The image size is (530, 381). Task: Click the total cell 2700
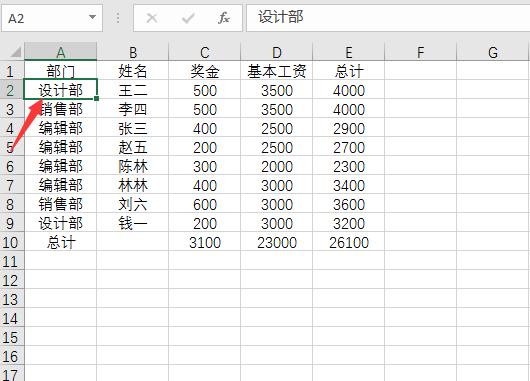tap(348, 147)
